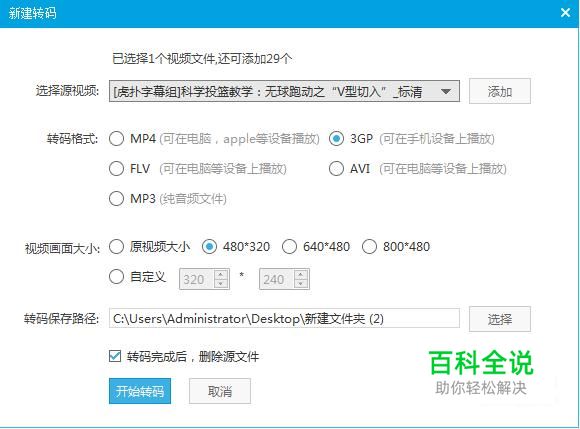Cancel with the 取消 button
Screen dimensions: 580x429
tap(220, 391)
